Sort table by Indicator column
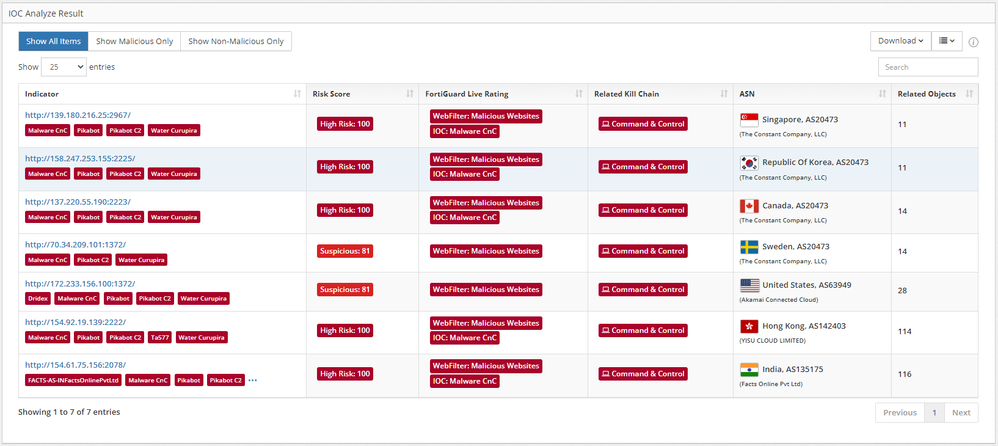Screen dimensions: 998x446 pyautogui.click(x=162, y=94)
